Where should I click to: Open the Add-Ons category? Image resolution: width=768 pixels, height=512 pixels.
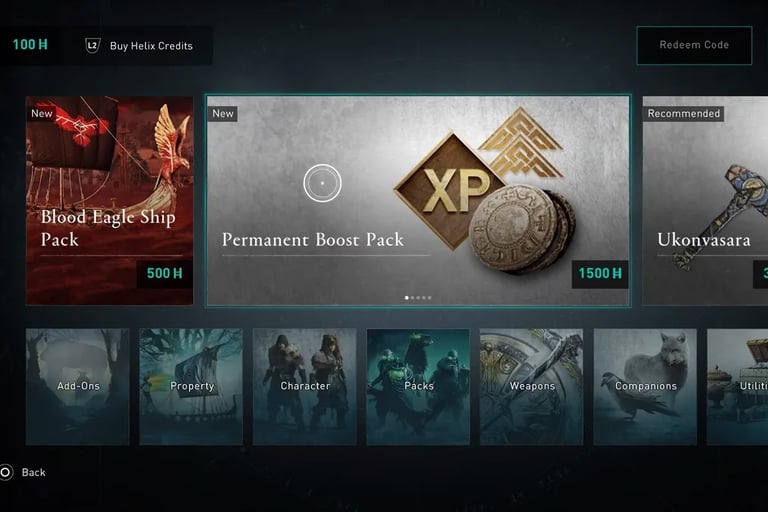[77, 387]
